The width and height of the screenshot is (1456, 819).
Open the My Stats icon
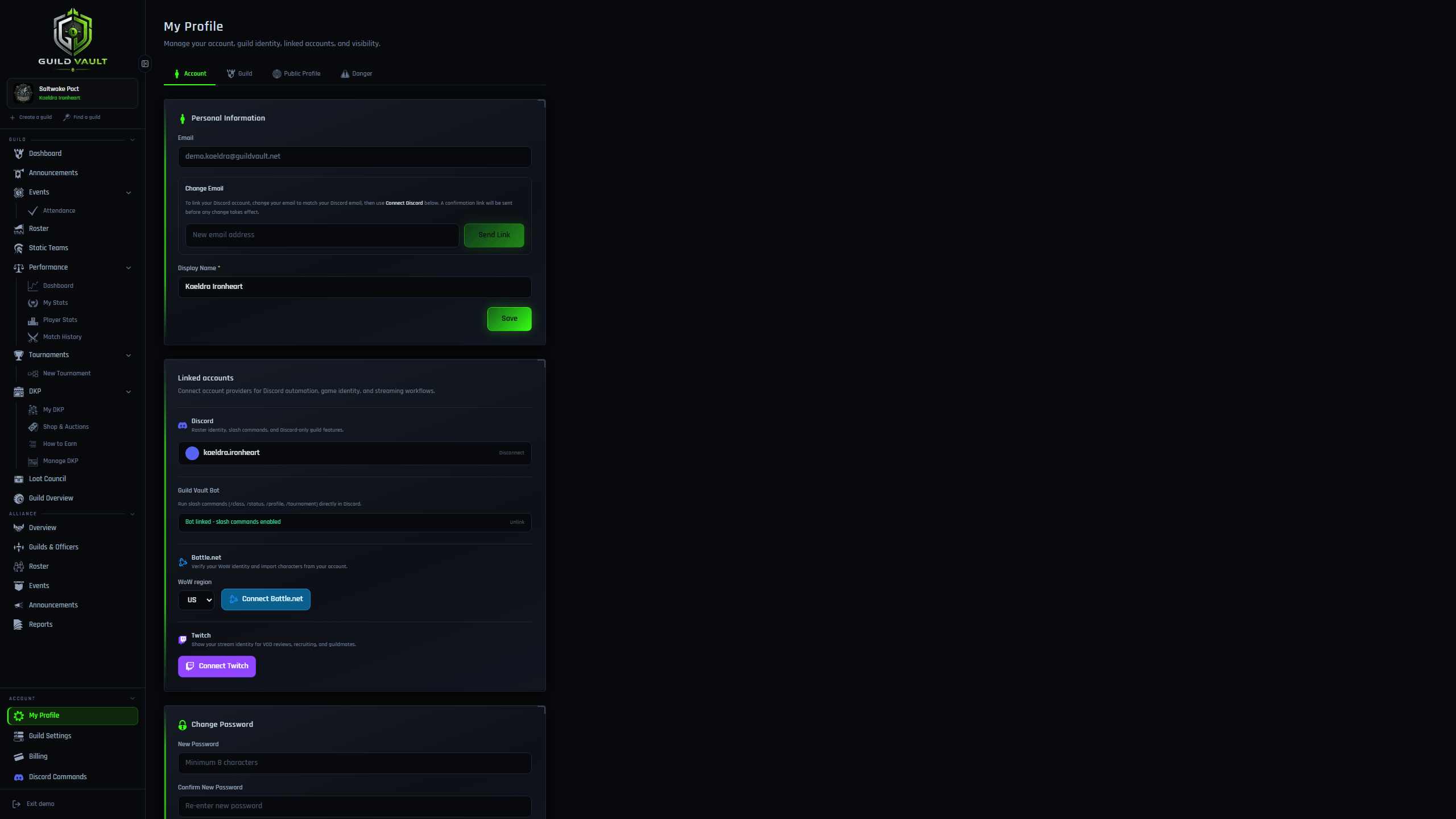33,303
